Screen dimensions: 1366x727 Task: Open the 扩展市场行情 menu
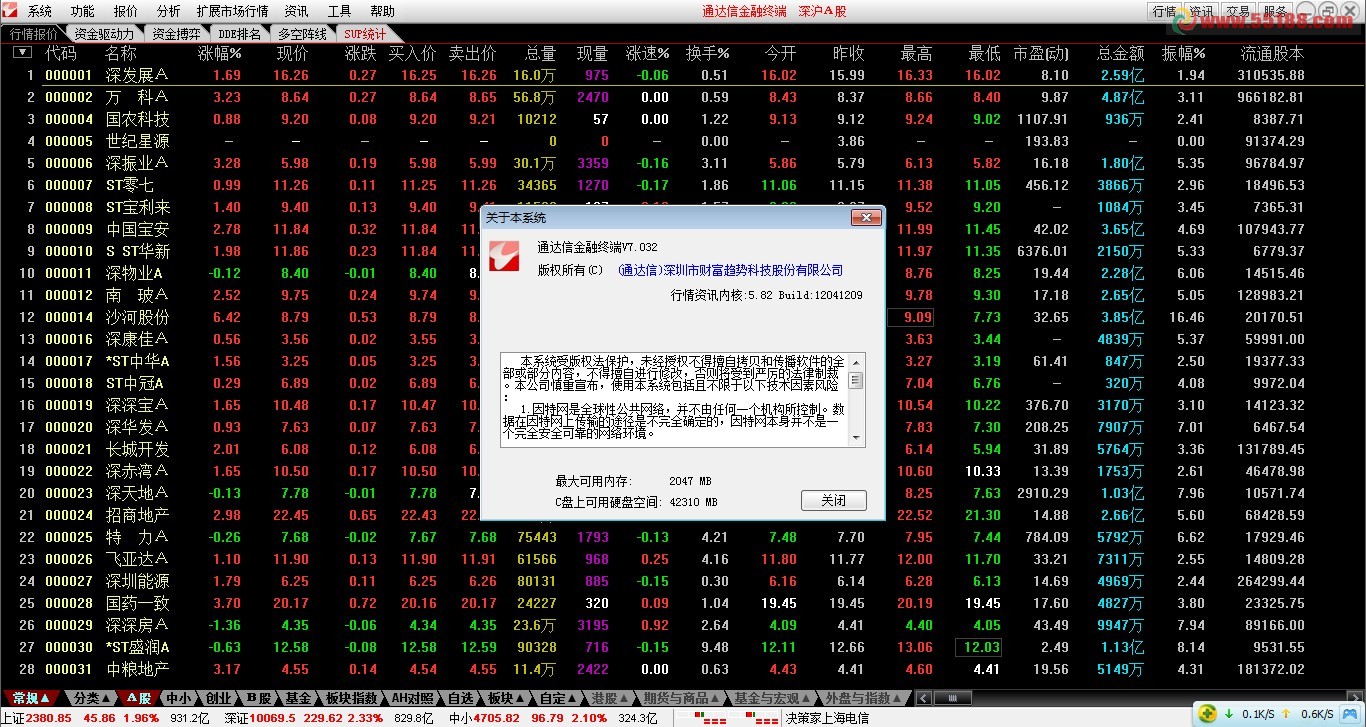(x=232, y=11)
